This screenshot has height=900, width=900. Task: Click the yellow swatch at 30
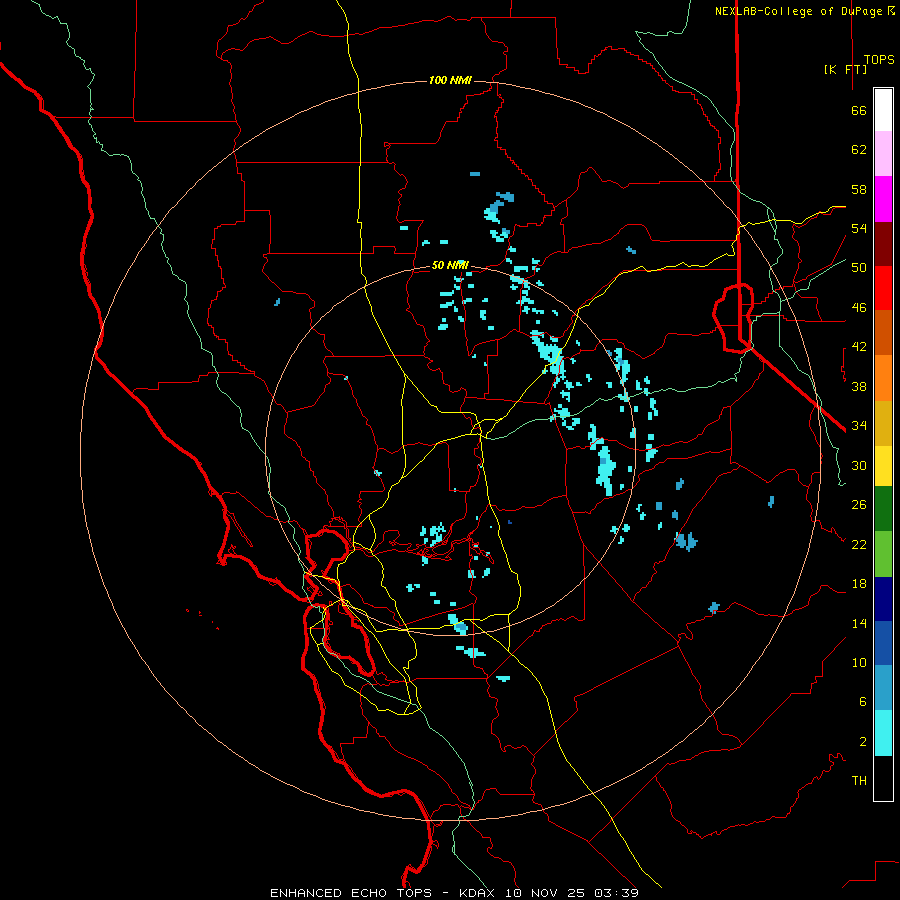883,466
